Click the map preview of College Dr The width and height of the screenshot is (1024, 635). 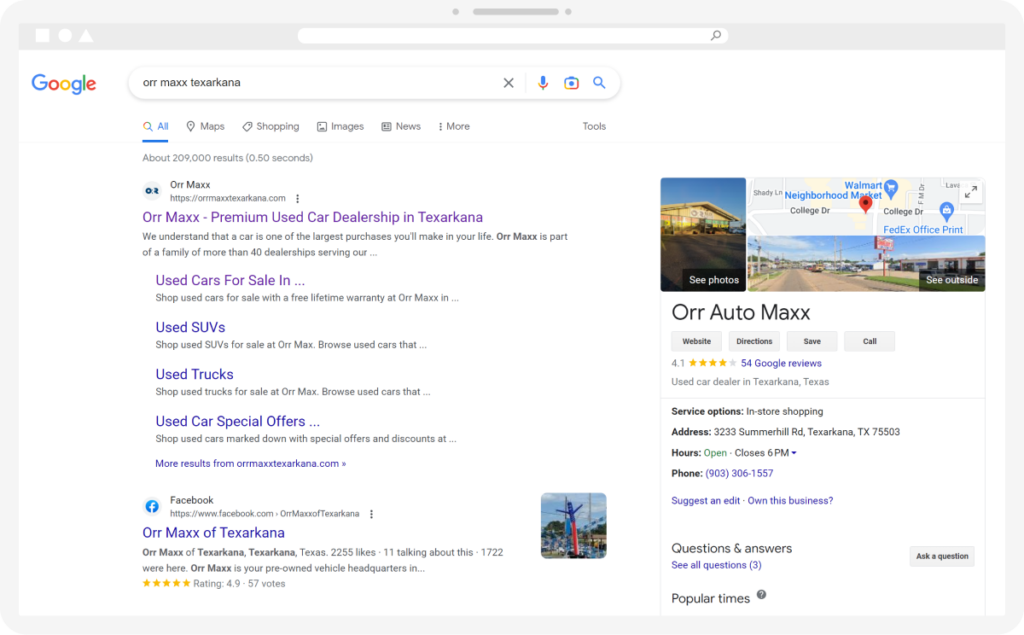pyautogui.click(x=866, y=206)
